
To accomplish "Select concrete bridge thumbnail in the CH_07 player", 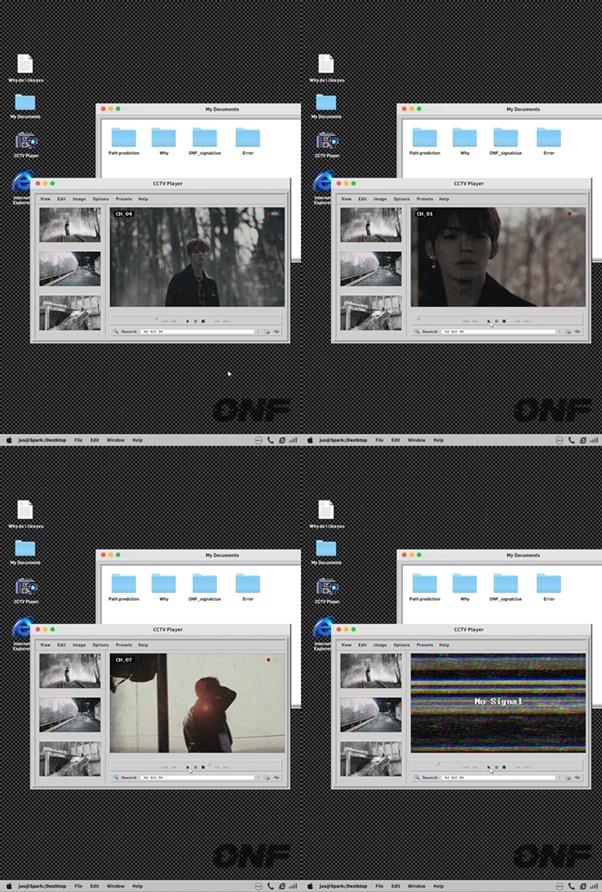I will tap(69, 758).
